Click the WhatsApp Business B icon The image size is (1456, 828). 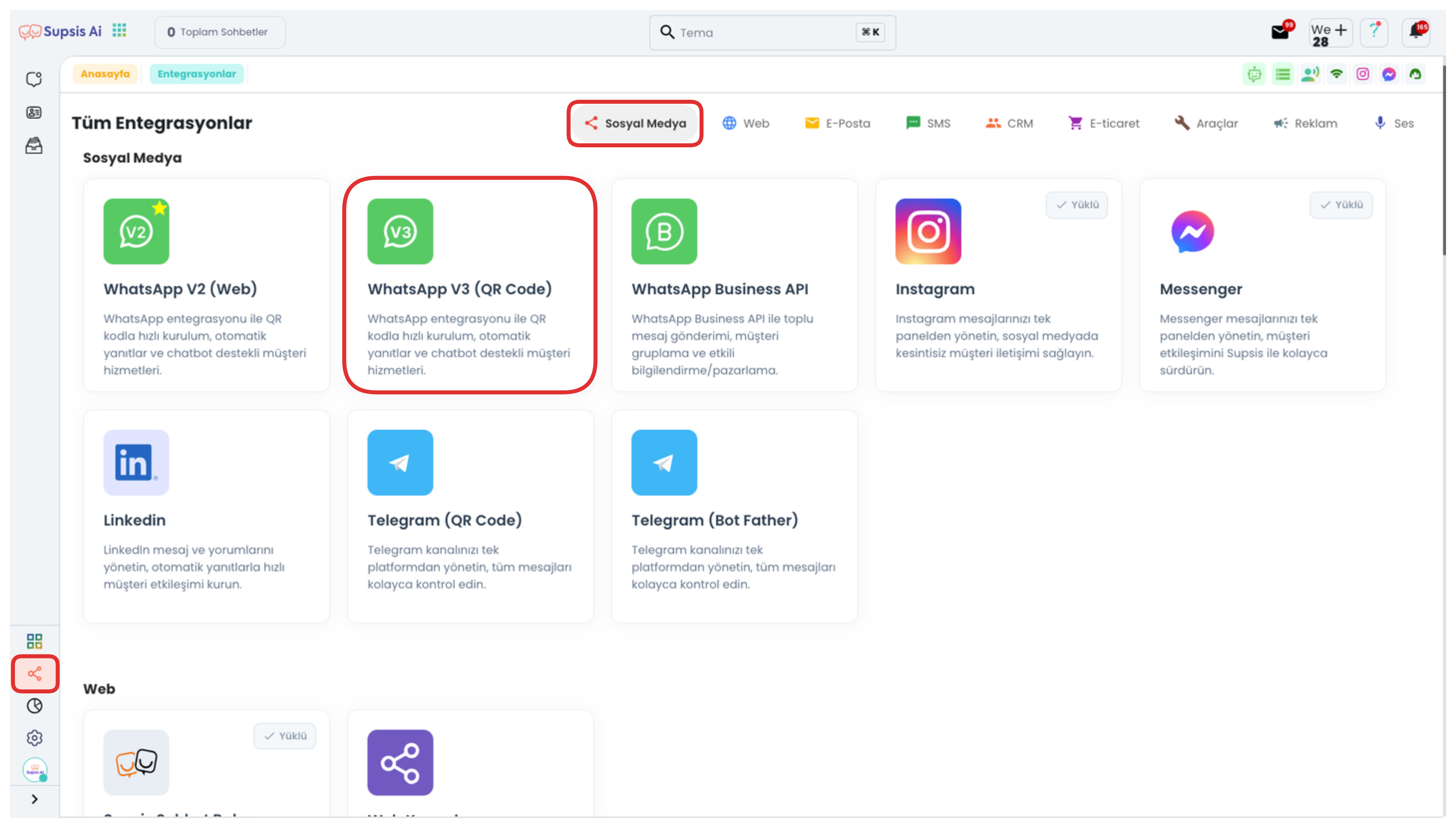tap(664, 231)
